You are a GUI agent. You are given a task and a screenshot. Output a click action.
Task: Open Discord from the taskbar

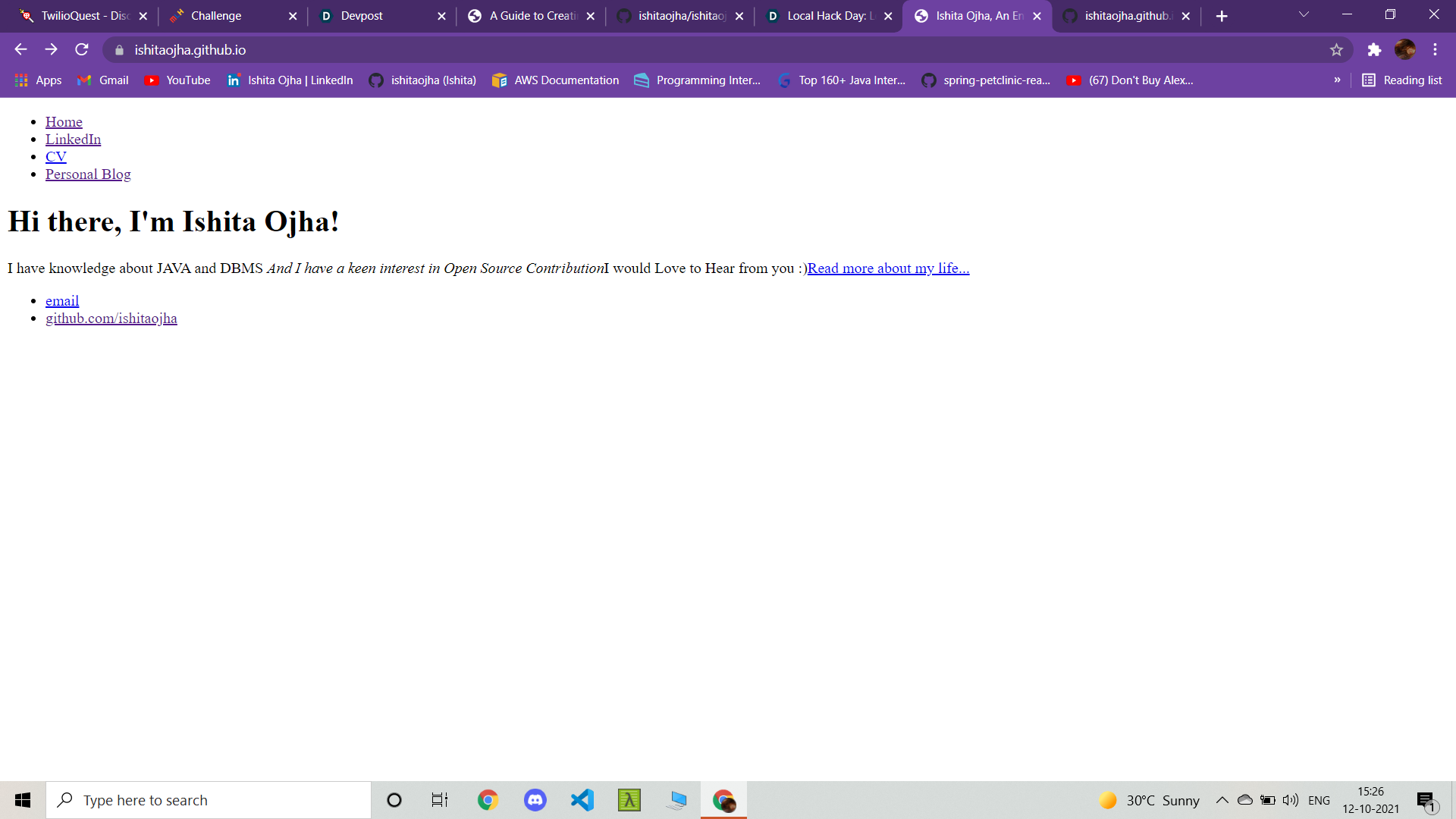click(535, 800)
